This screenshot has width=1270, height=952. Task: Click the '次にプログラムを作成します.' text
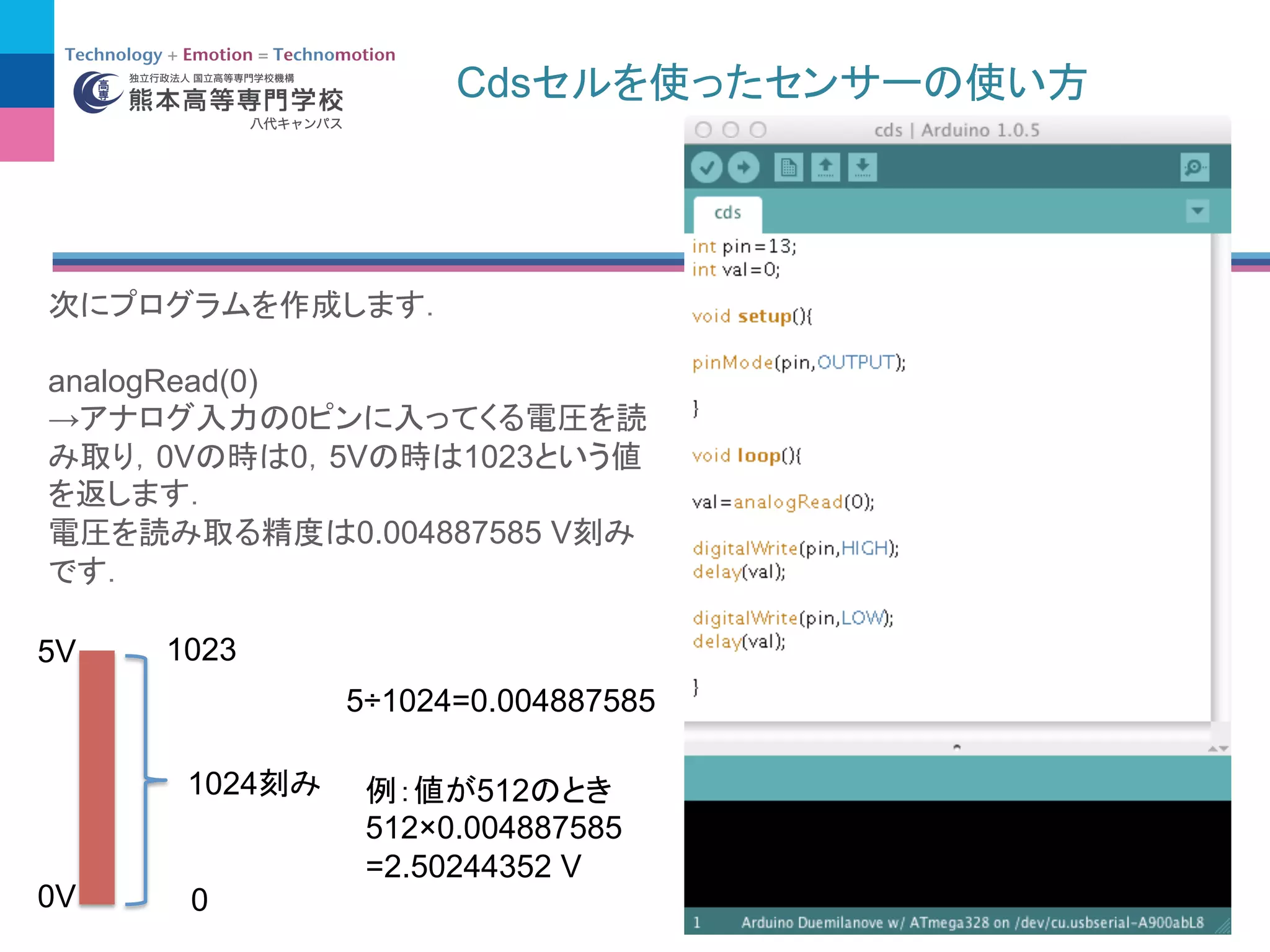pos(241,305)
